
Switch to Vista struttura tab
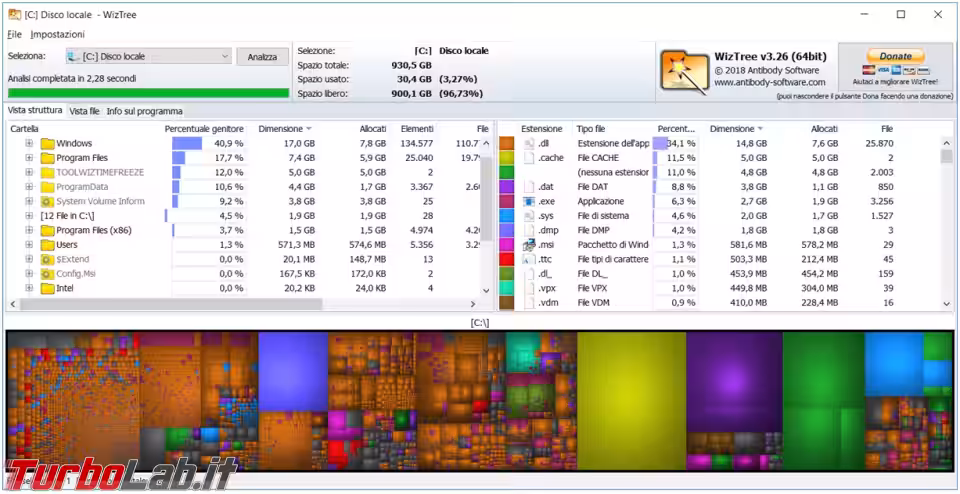click(x=35, y=111)
